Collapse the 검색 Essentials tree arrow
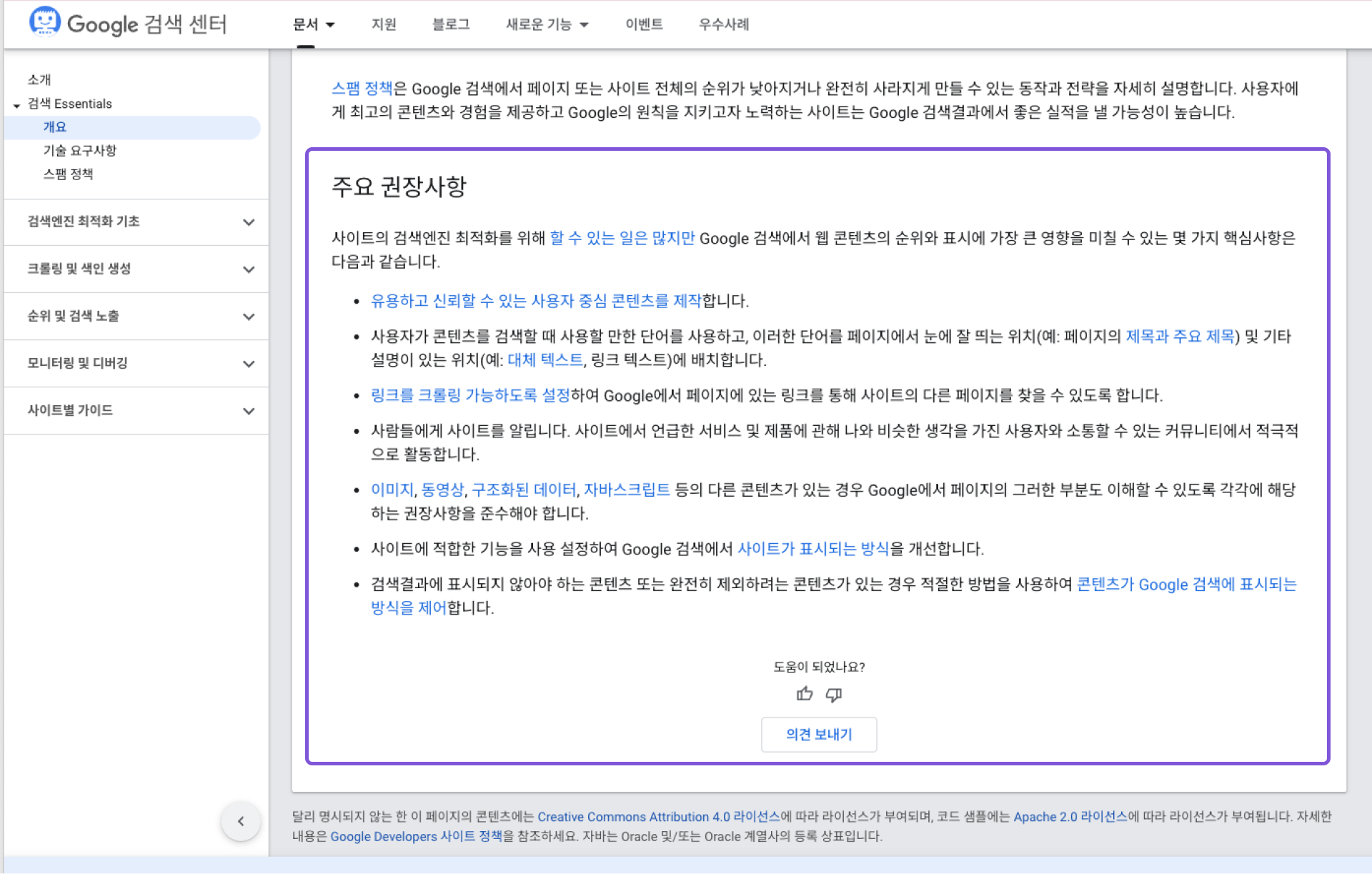This screenshot has height=874, width=1372. coord(16,105)
